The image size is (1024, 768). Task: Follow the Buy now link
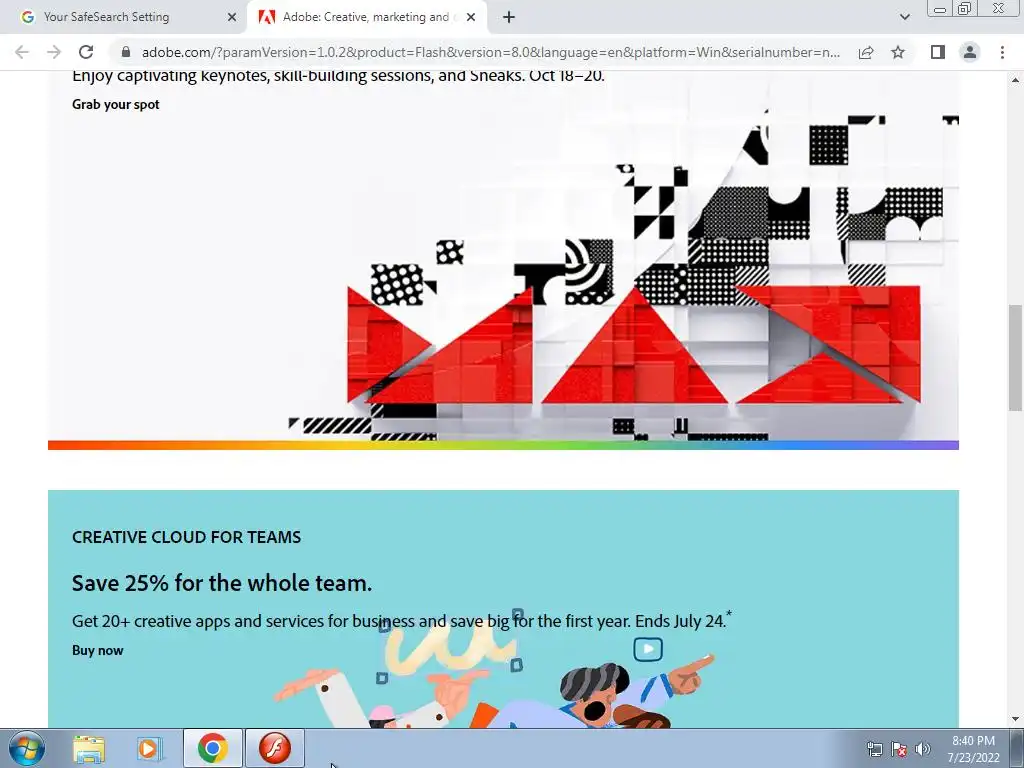click(97, 650)
